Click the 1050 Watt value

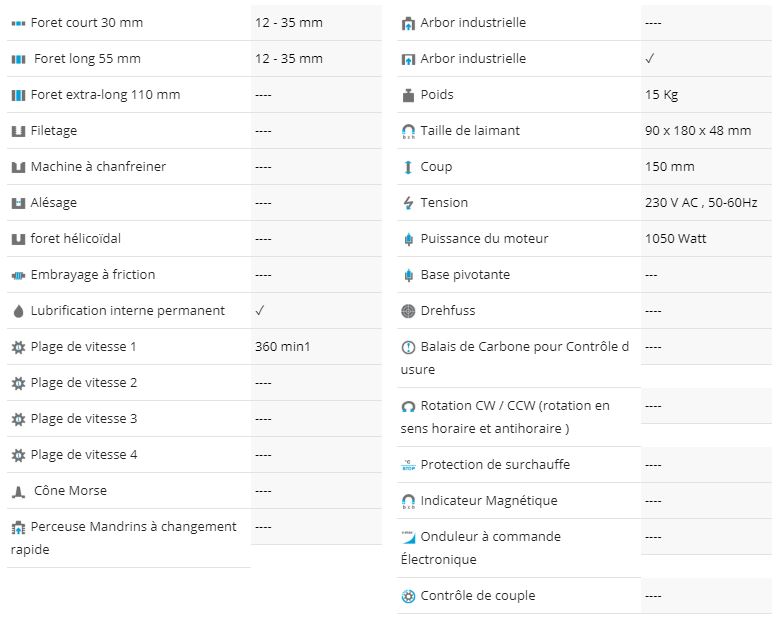pyautogui.click(x=675, y=238)
